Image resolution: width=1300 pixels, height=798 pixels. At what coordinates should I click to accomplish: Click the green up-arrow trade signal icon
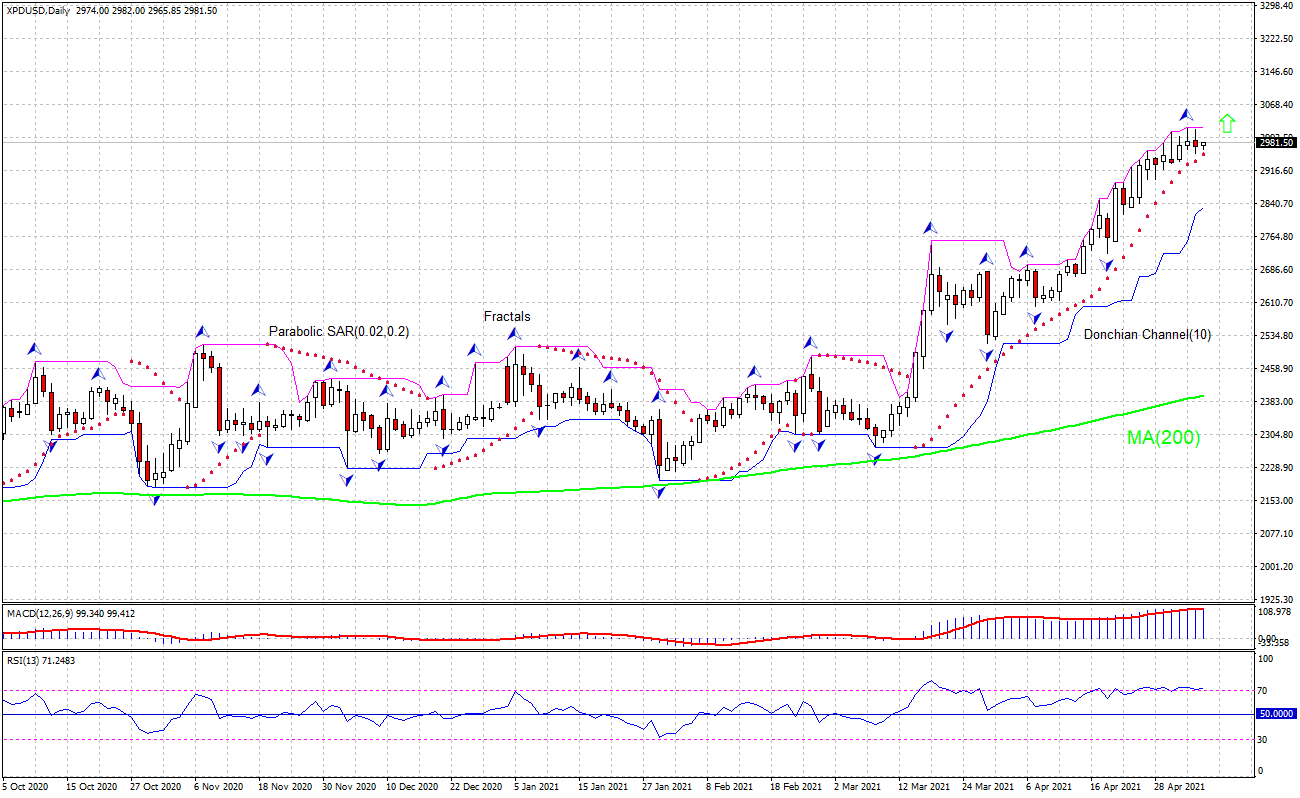point(1228,124)
